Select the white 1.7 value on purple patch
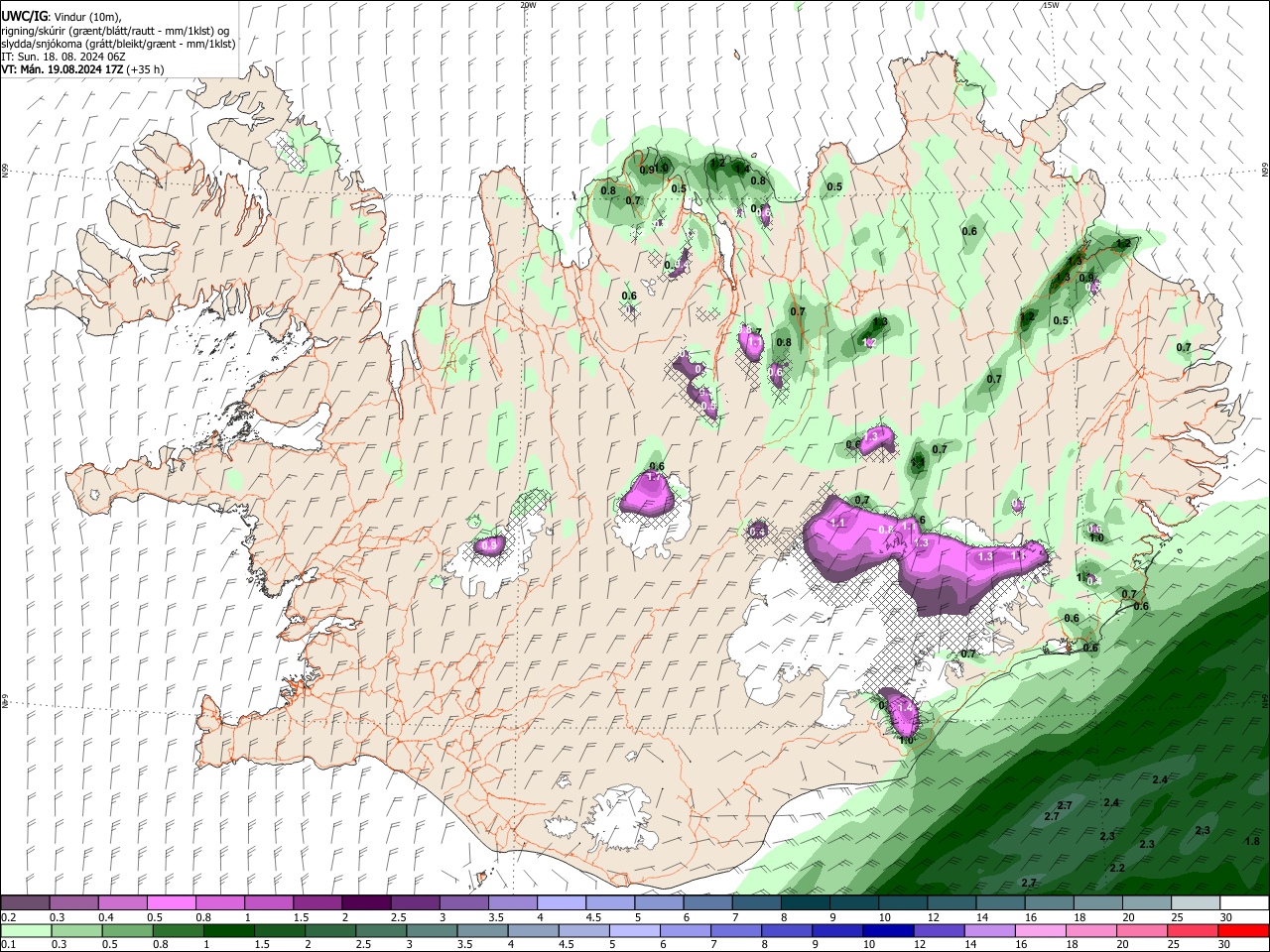This screenshot has width=1270, height=952. [x=653, y=477]
